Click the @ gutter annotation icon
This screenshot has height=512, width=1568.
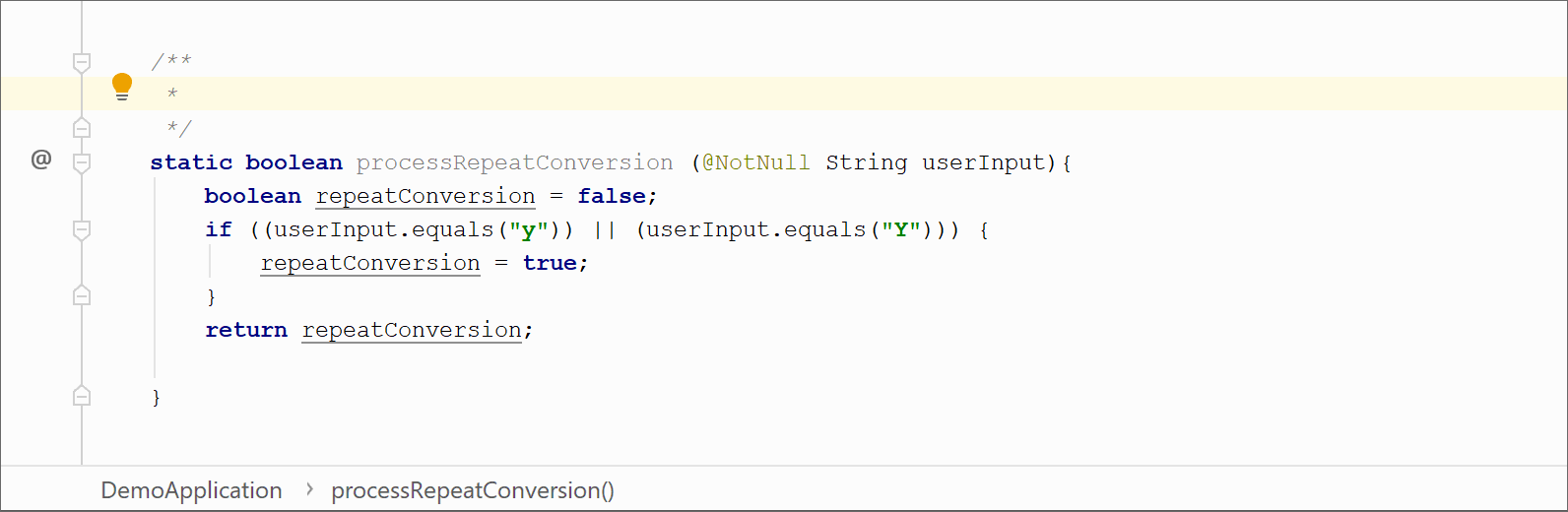(41, 160)
